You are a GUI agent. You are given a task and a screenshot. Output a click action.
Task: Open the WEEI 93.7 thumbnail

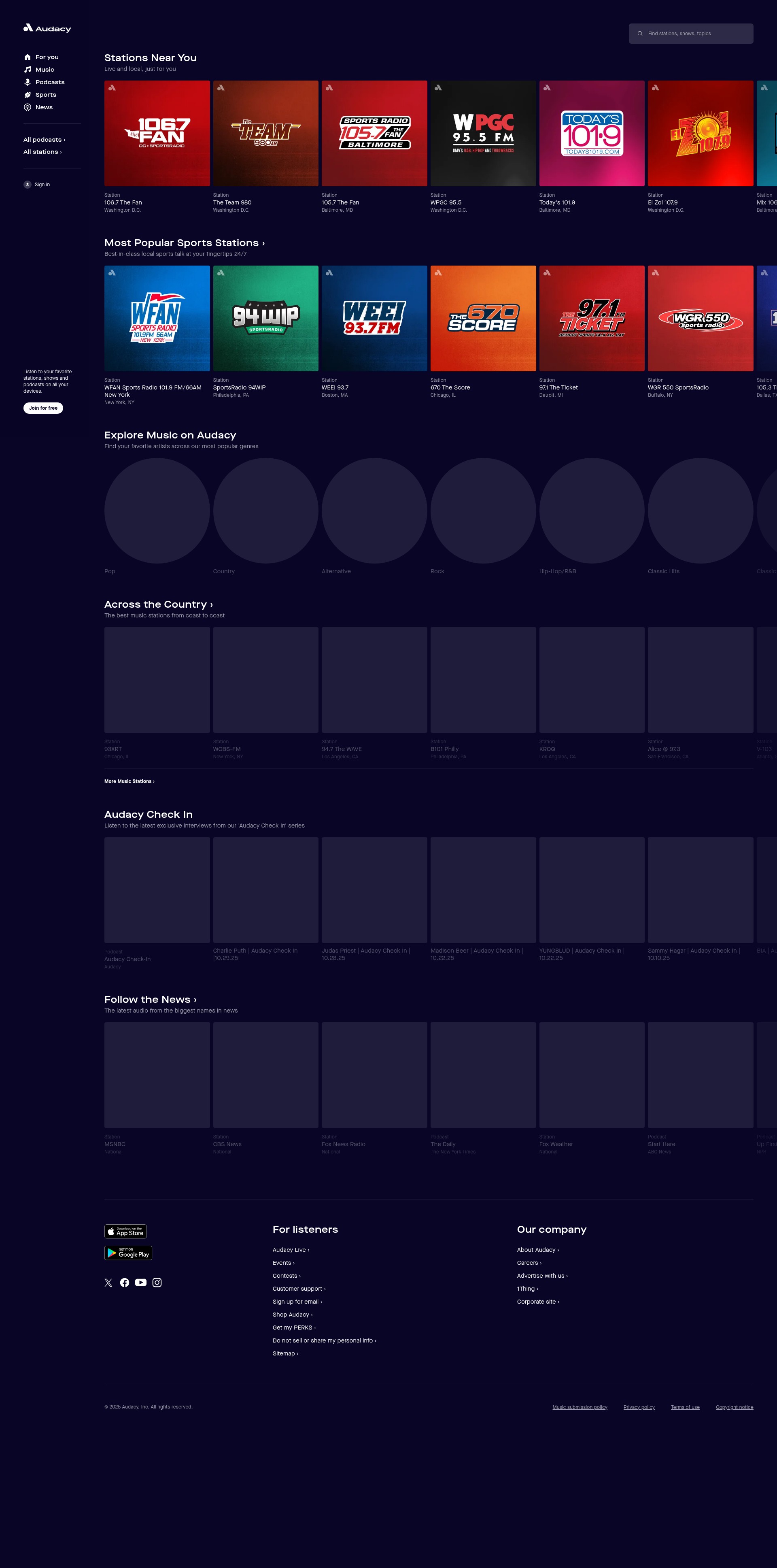coord(374,318)
